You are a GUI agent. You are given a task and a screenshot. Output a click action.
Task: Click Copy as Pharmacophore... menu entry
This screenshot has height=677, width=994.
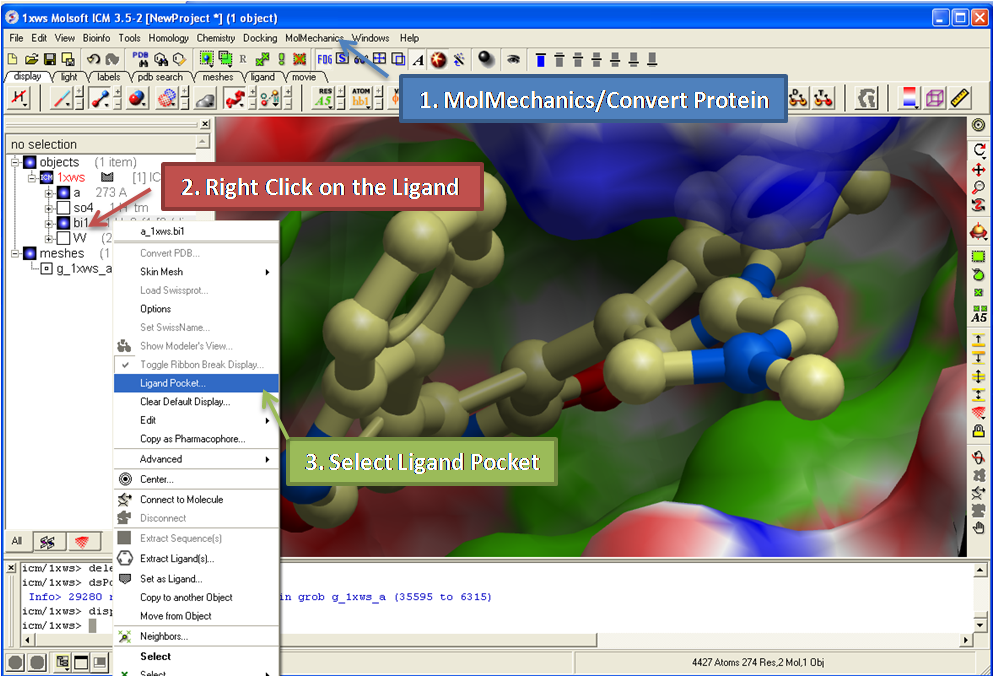point(197,439)
